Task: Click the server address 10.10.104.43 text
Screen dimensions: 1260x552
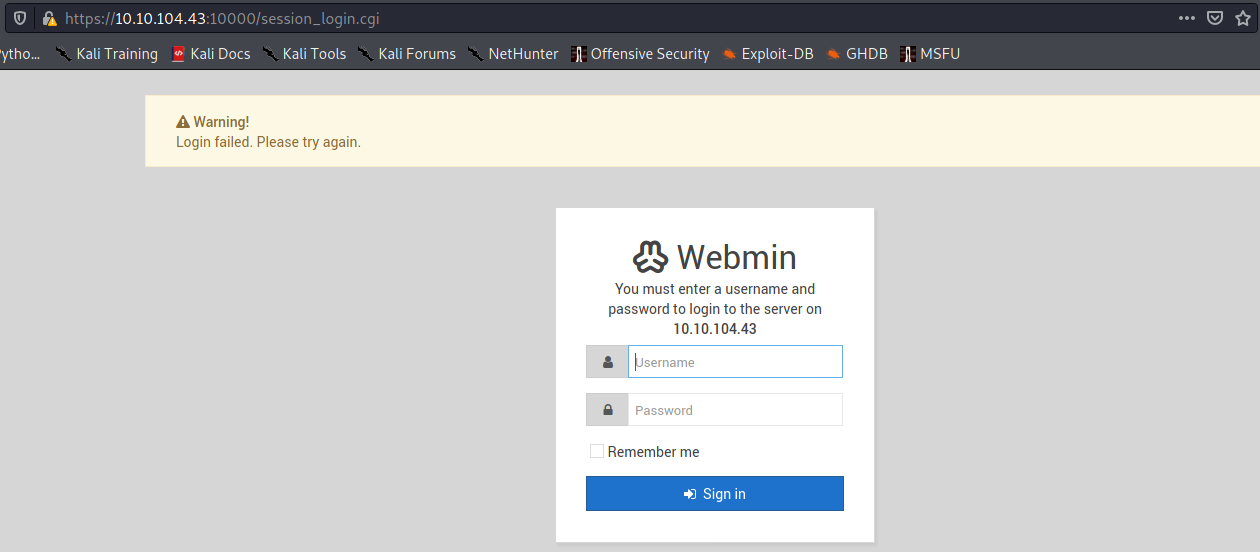Action: pyautogui.click(x=715, y=328)
